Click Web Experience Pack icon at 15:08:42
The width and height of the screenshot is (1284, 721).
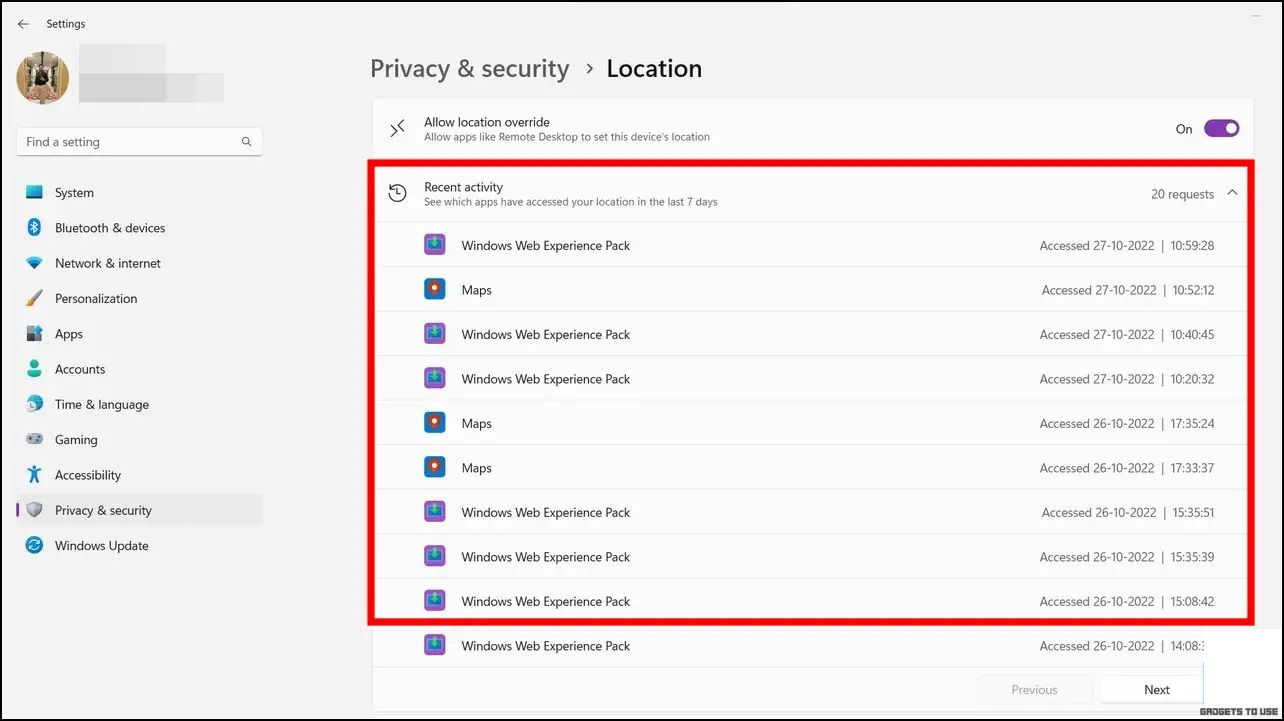click(434, 601)
